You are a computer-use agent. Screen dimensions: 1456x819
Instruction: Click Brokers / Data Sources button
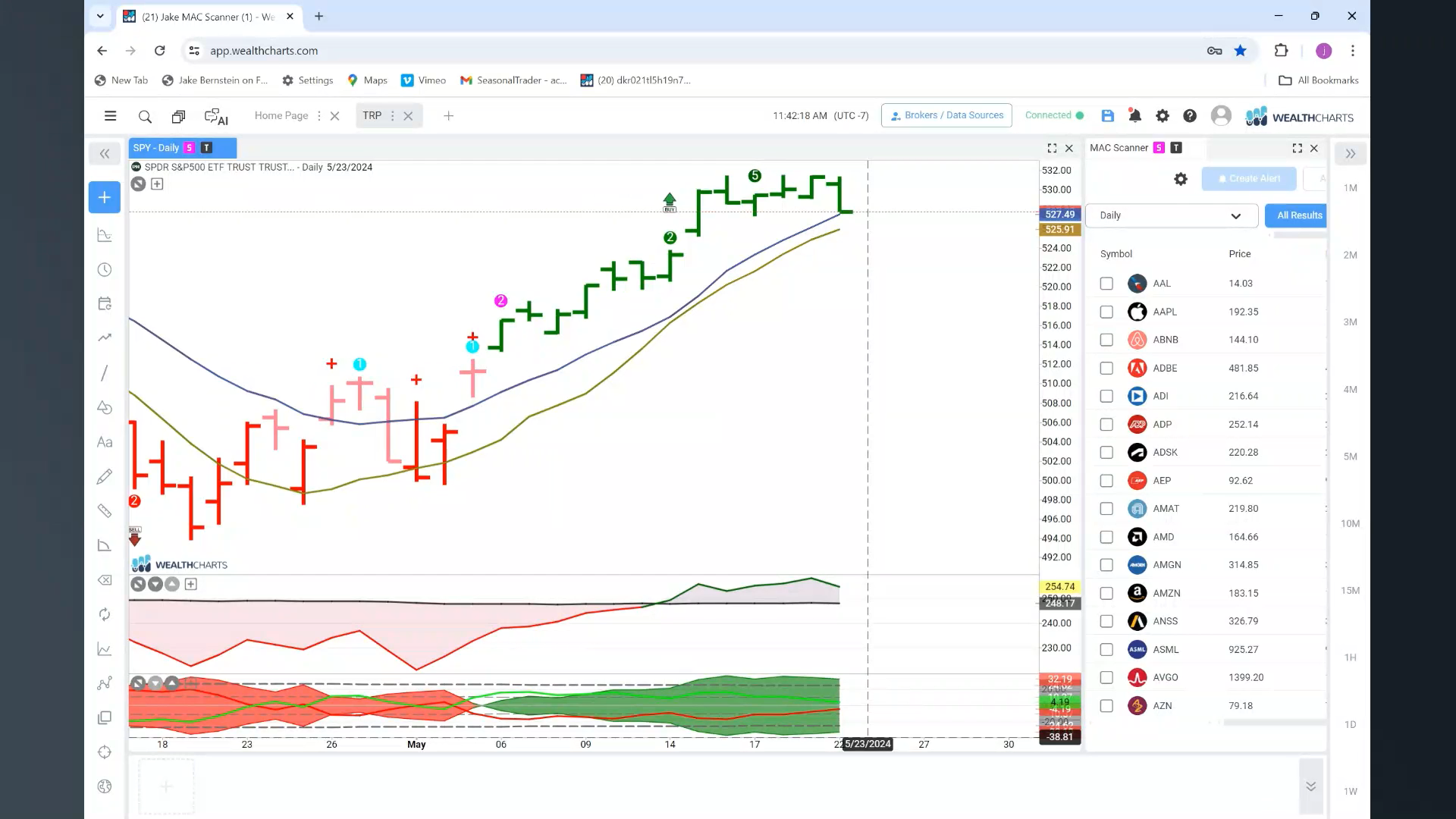pos(946,115)
